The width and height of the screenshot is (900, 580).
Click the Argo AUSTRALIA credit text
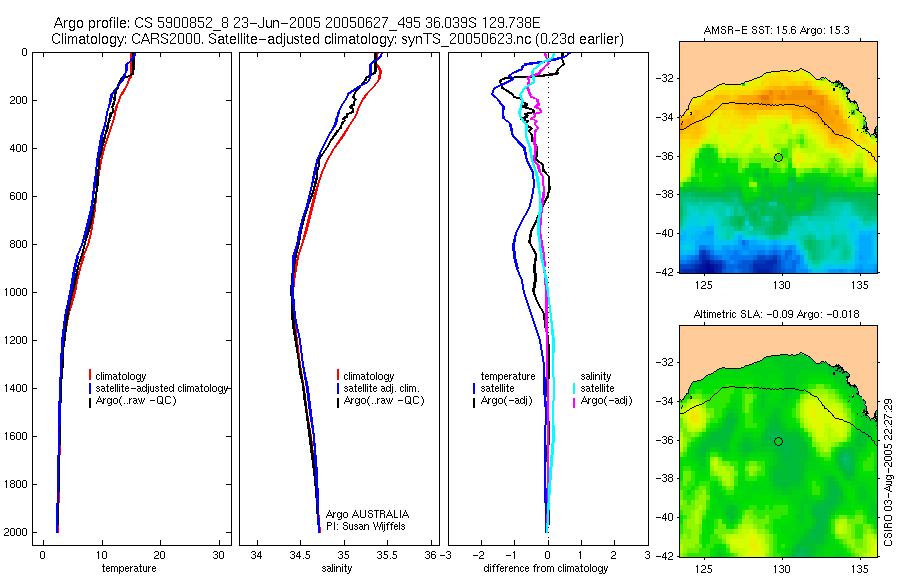(x=367, y=514)
